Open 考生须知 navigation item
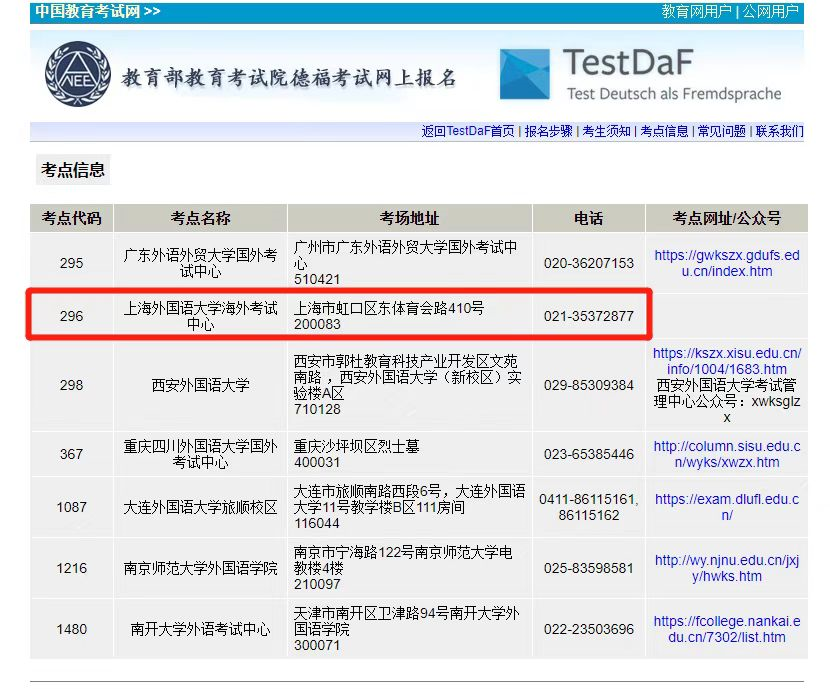The width and height of the screenshot is (830, 689). coord(606,131)
